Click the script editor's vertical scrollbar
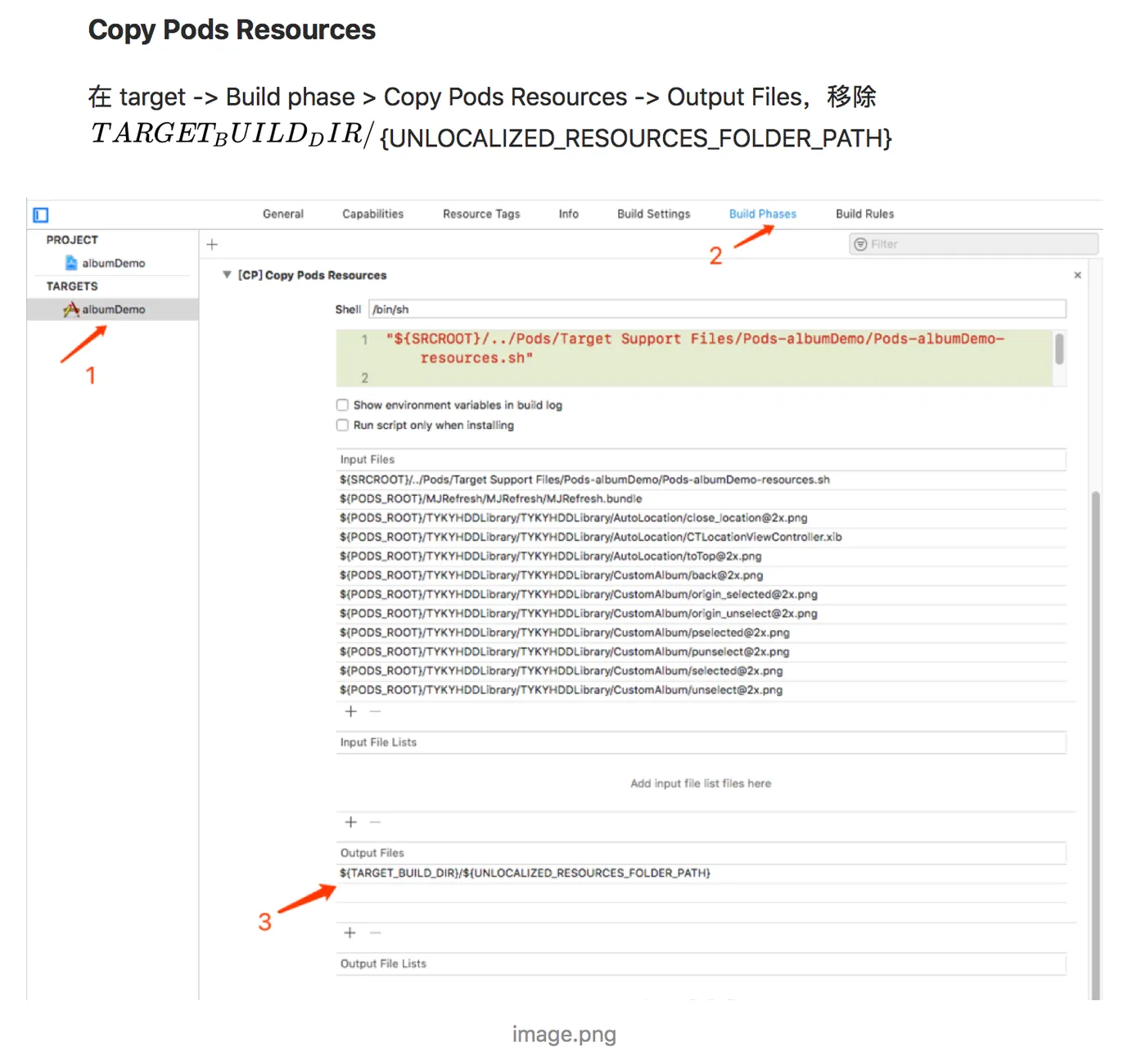Image resolution: width=1146 pixels, height=1064 pixels. [1059, 349]
